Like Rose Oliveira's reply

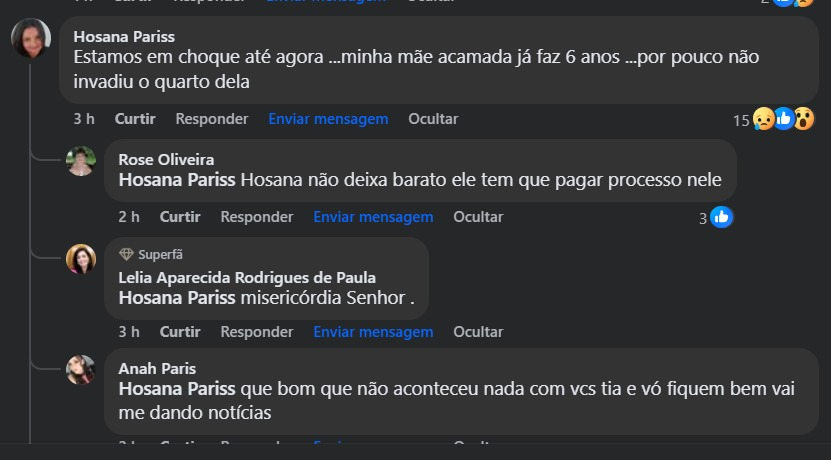(x=180, y=217)
